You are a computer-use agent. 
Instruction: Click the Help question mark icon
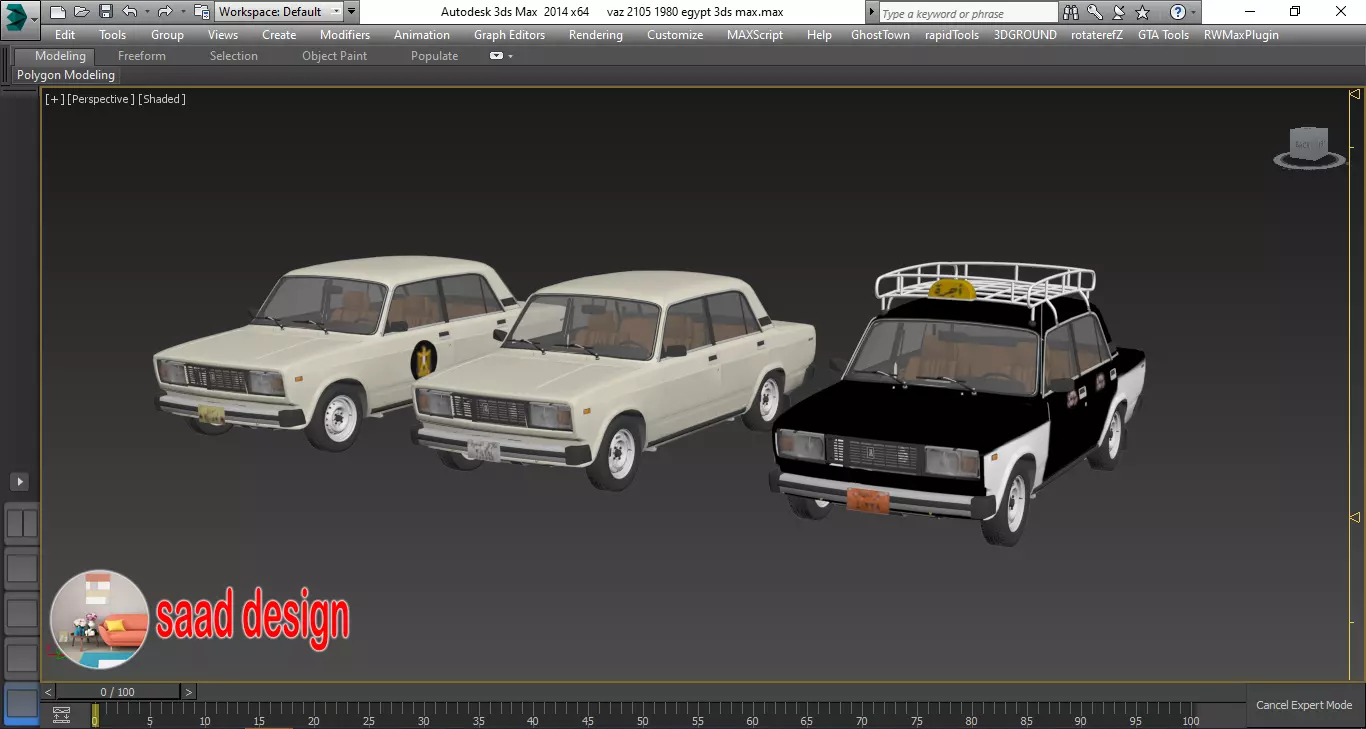[1179, 12]
